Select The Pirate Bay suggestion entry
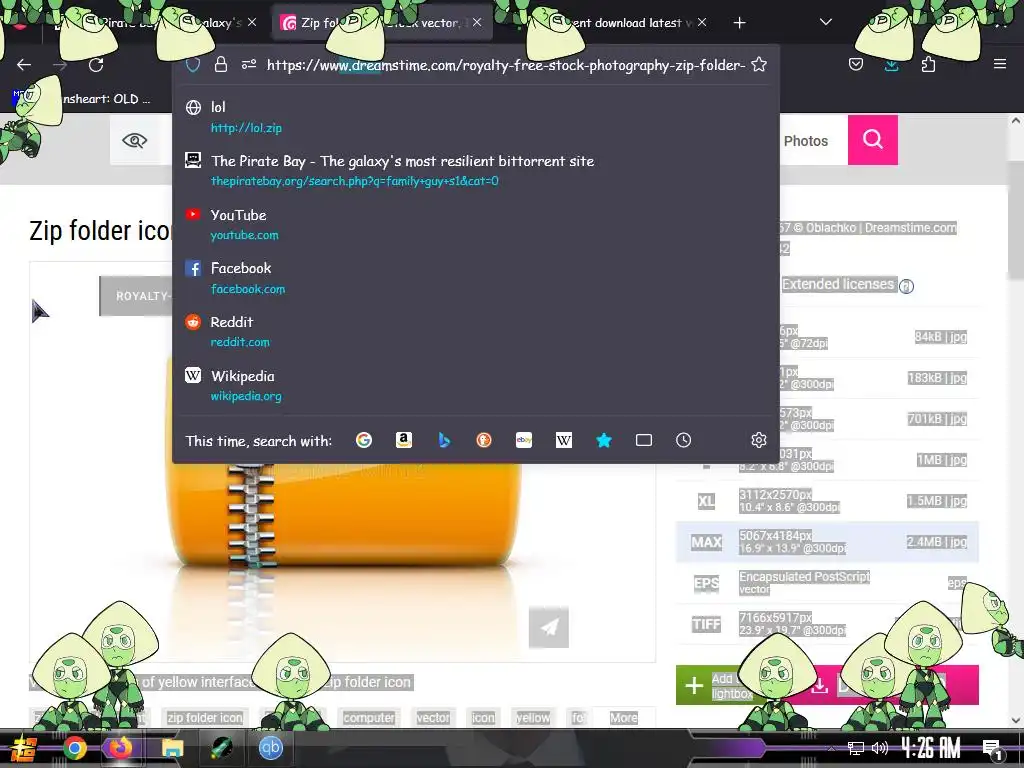Screen dimensions: 1024x768 coord(476,170)
